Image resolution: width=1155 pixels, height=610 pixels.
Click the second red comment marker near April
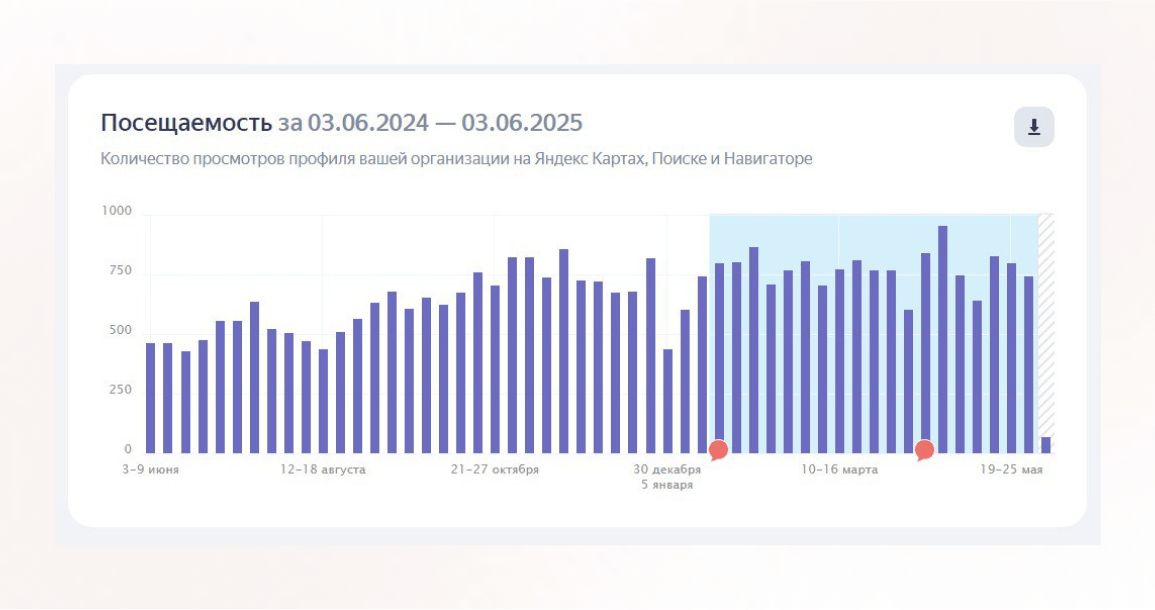pos(924,450)
